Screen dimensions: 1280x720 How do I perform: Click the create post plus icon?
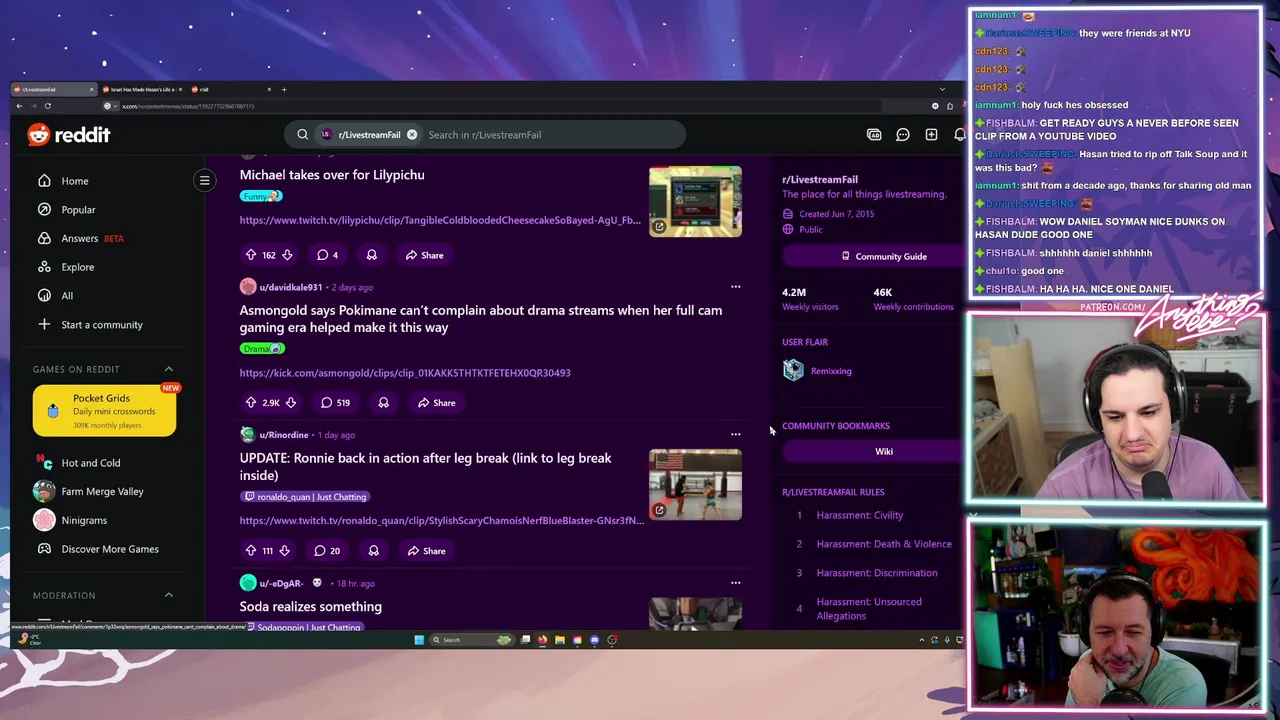click(931, 135)
